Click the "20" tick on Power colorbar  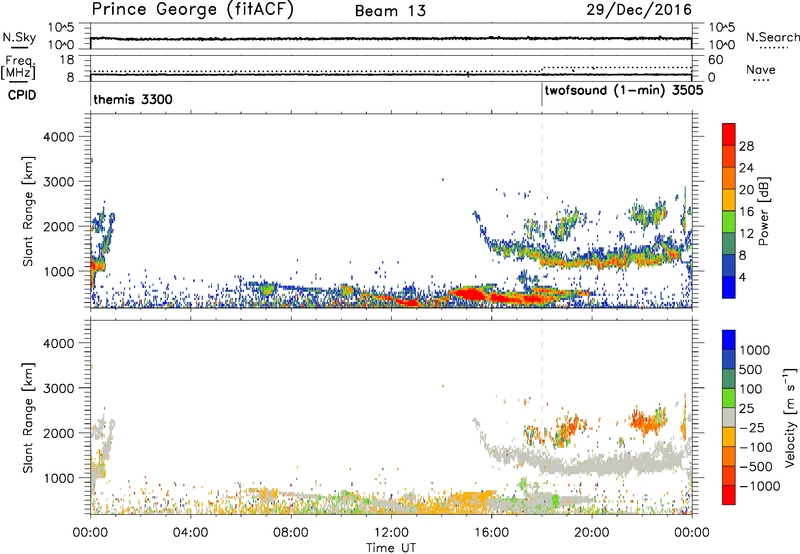(746, 190)
